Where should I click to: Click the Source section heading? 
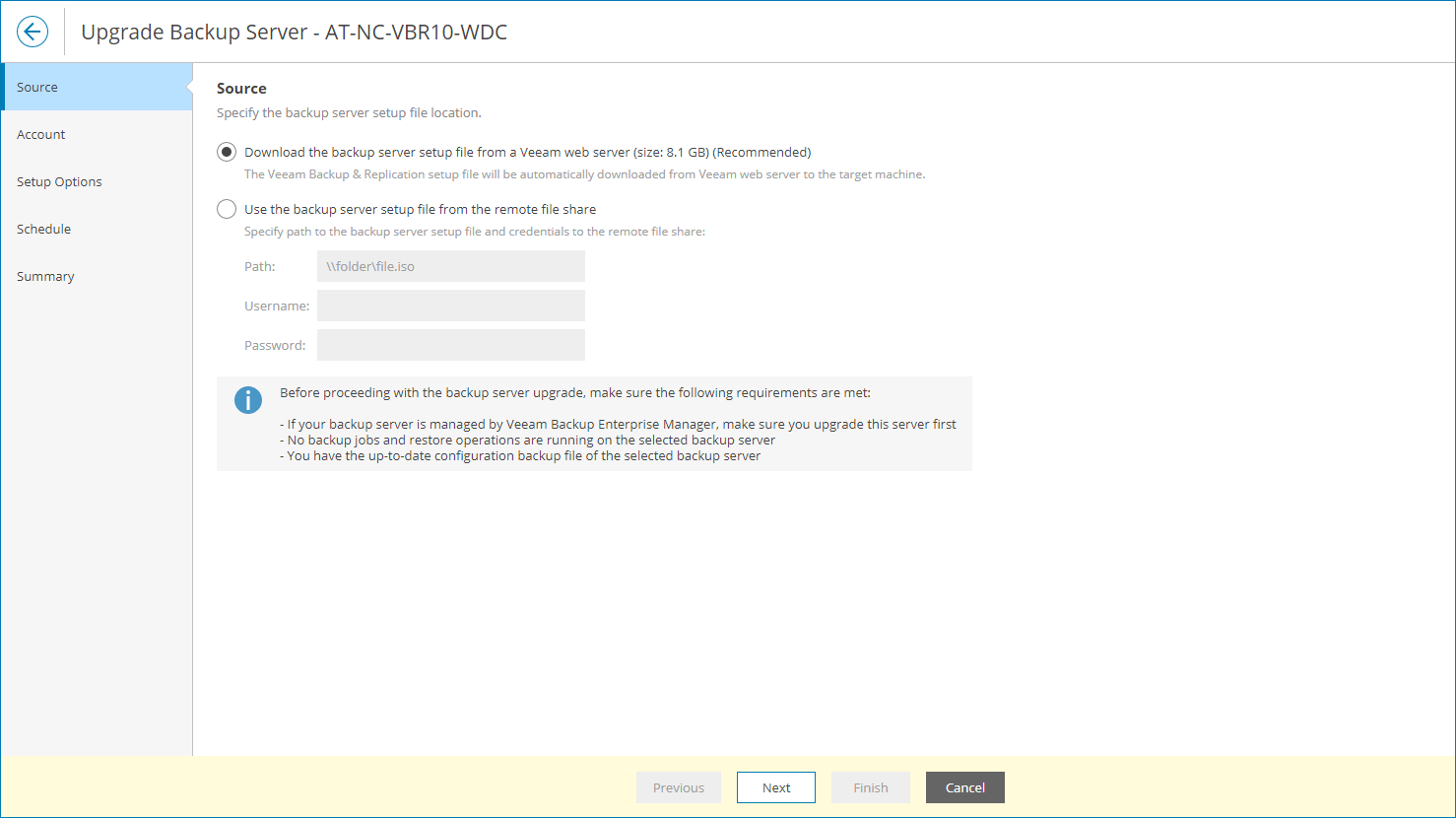[x=241, y=88]
